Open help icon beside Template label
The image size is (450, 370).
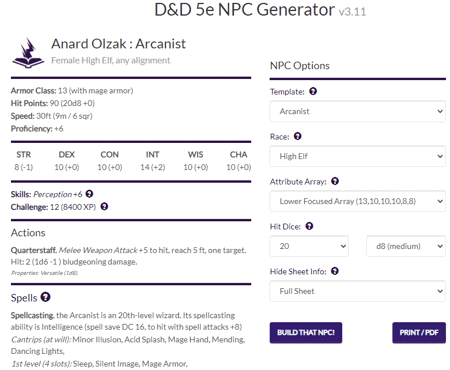313,91
